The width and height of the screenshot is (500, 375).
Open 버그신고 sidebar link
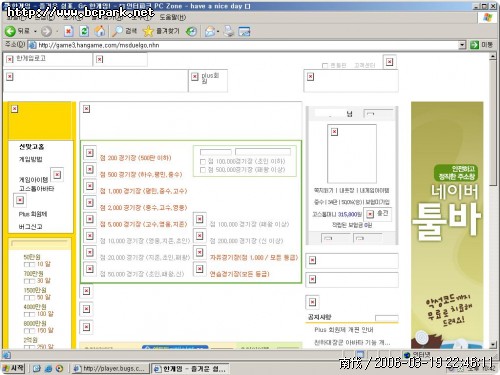click(30, 227)
